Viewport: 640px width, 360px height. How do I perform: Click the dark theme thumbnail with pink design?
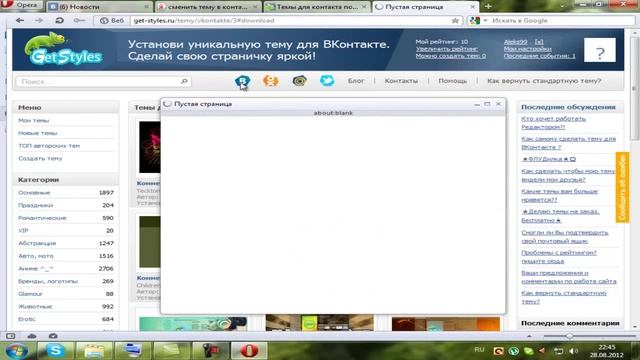point(149,147)
